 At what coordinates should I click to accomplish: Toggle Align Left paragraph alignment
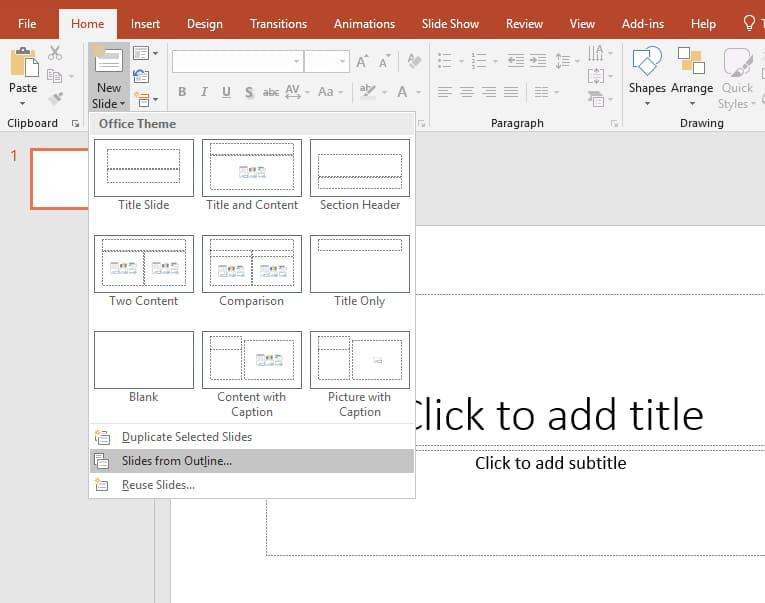(444, 92)
